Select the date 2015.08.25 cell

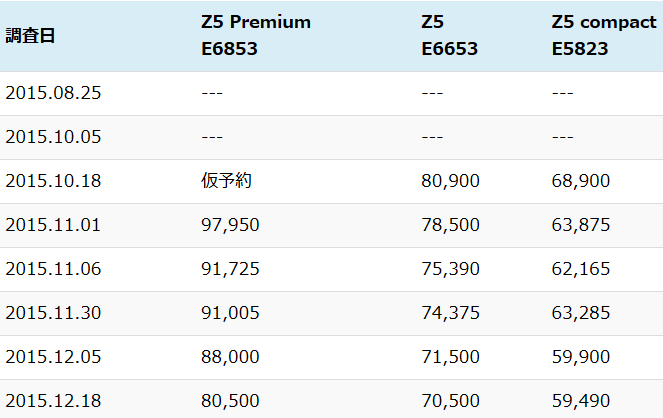[53, 93]
